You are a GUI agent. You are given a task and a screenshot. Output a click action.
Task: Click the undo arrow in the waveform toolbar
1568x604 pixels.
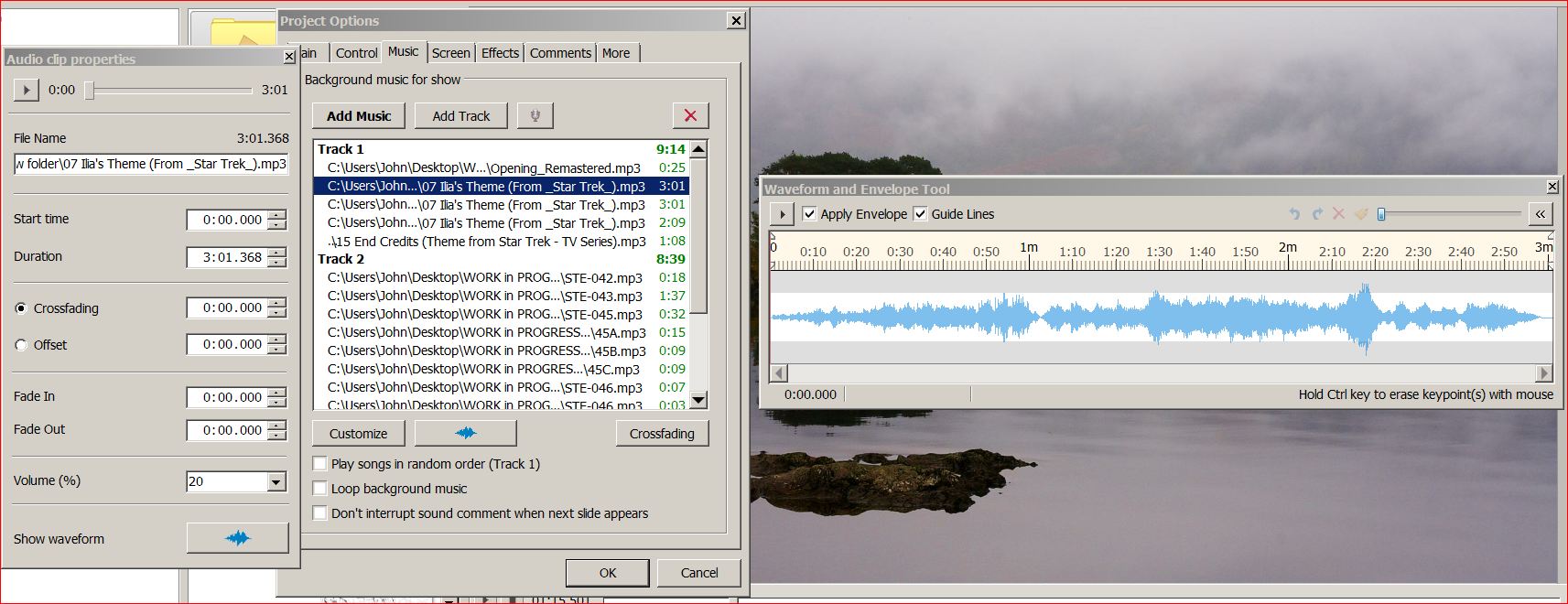click(1294, 214)
